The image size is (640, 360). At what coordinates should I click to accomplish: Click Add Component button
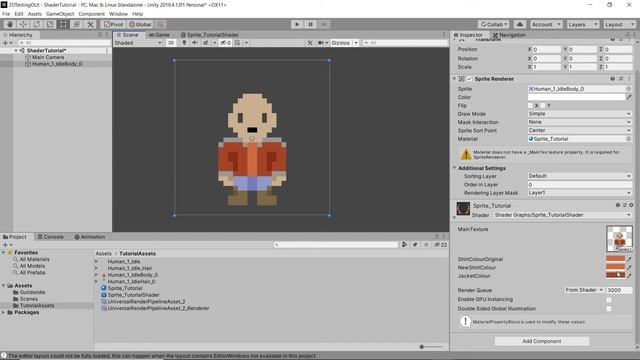pos(542,341)
